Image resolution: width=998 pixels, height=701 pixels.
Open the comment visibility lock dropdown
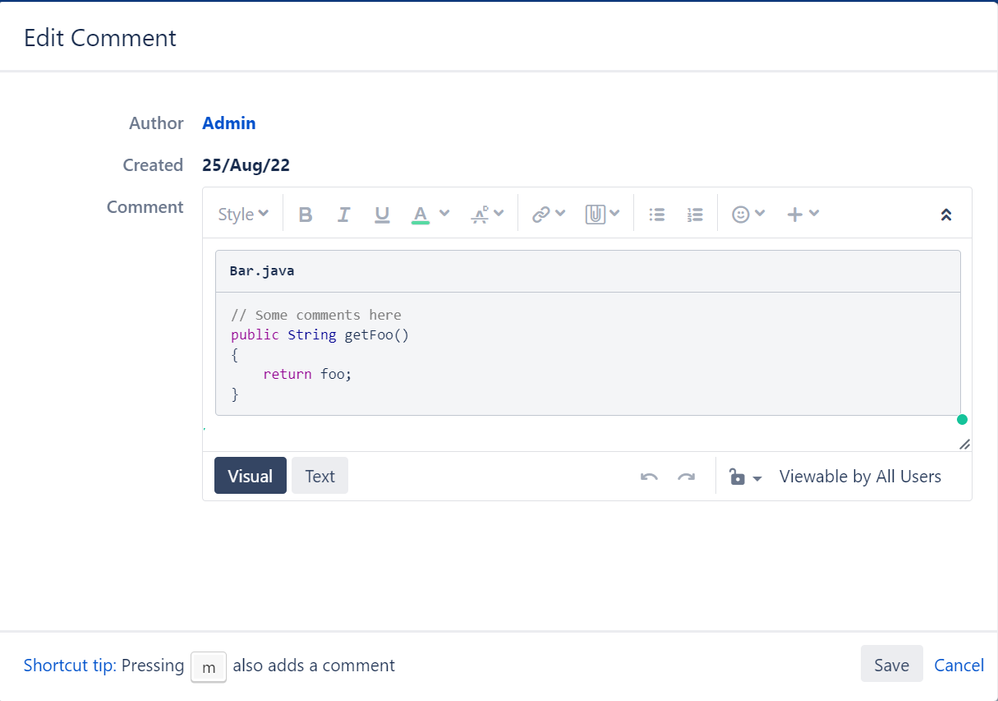(x=745, y=477)
